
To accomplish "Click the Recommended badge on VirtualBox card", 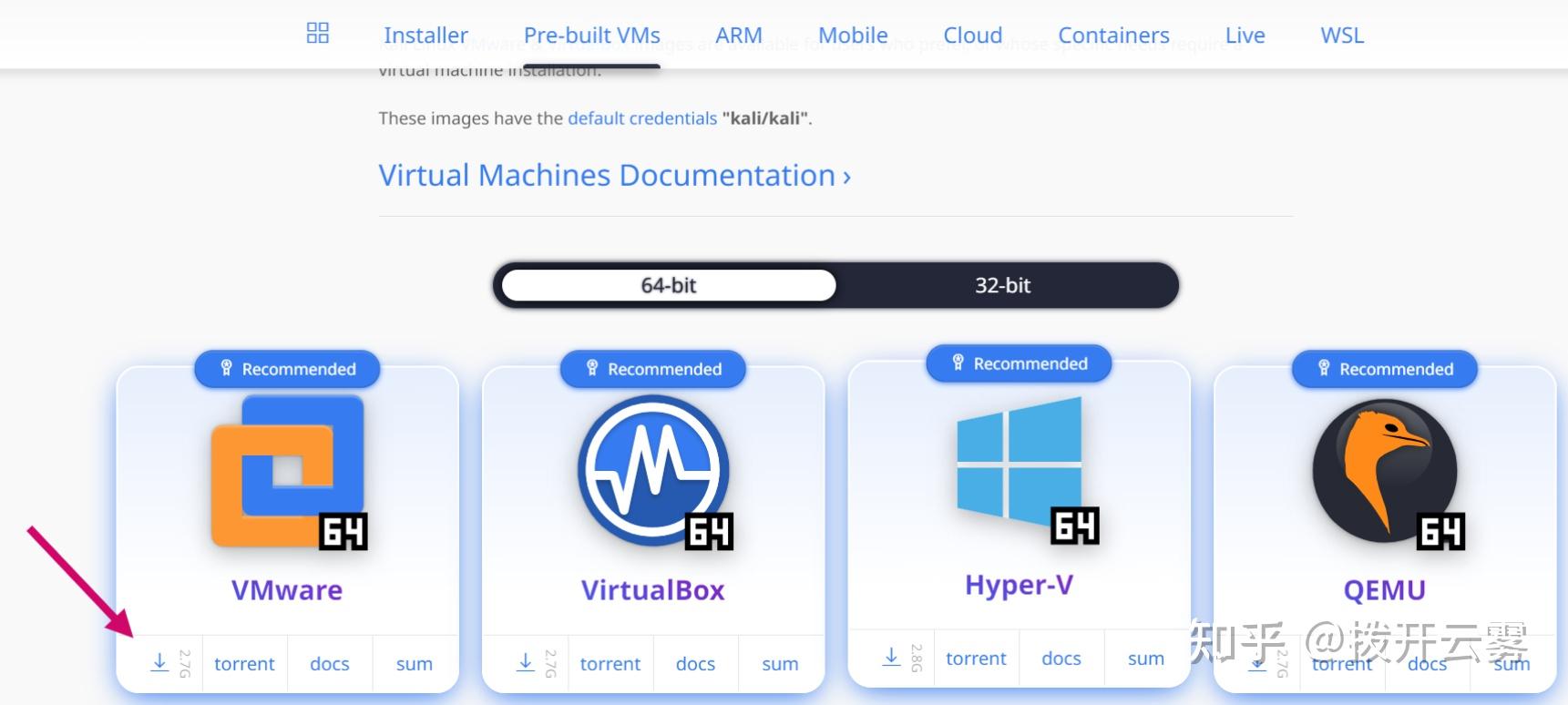I will 653,369.
